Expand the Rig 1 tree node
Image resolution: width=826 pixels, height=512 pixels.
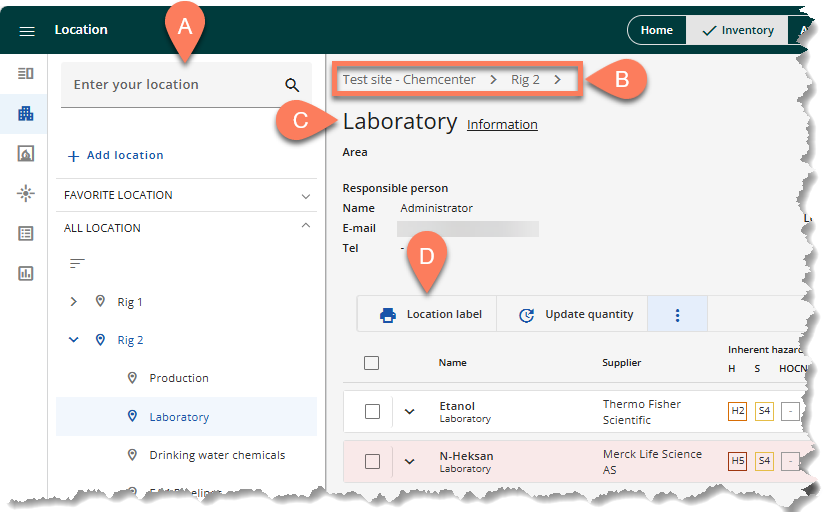73,302
